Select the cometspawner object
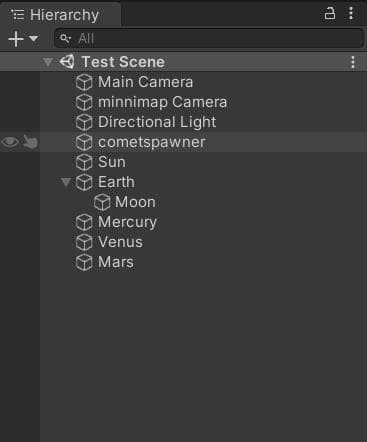 pyautogui.click(x=152, y=143)
